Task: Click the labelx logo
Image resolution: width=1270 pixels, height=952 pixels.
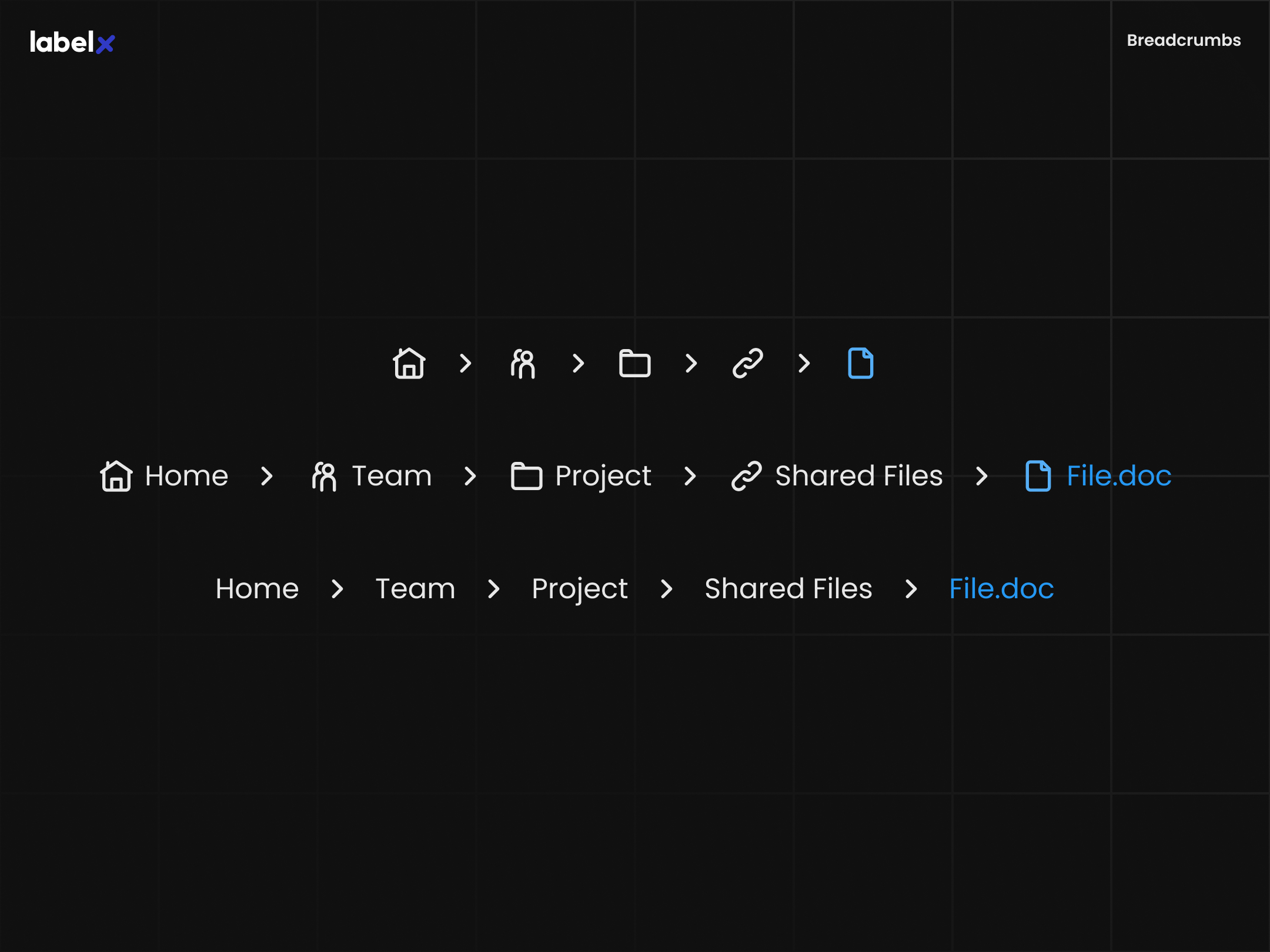Action: tap(71, 41)
